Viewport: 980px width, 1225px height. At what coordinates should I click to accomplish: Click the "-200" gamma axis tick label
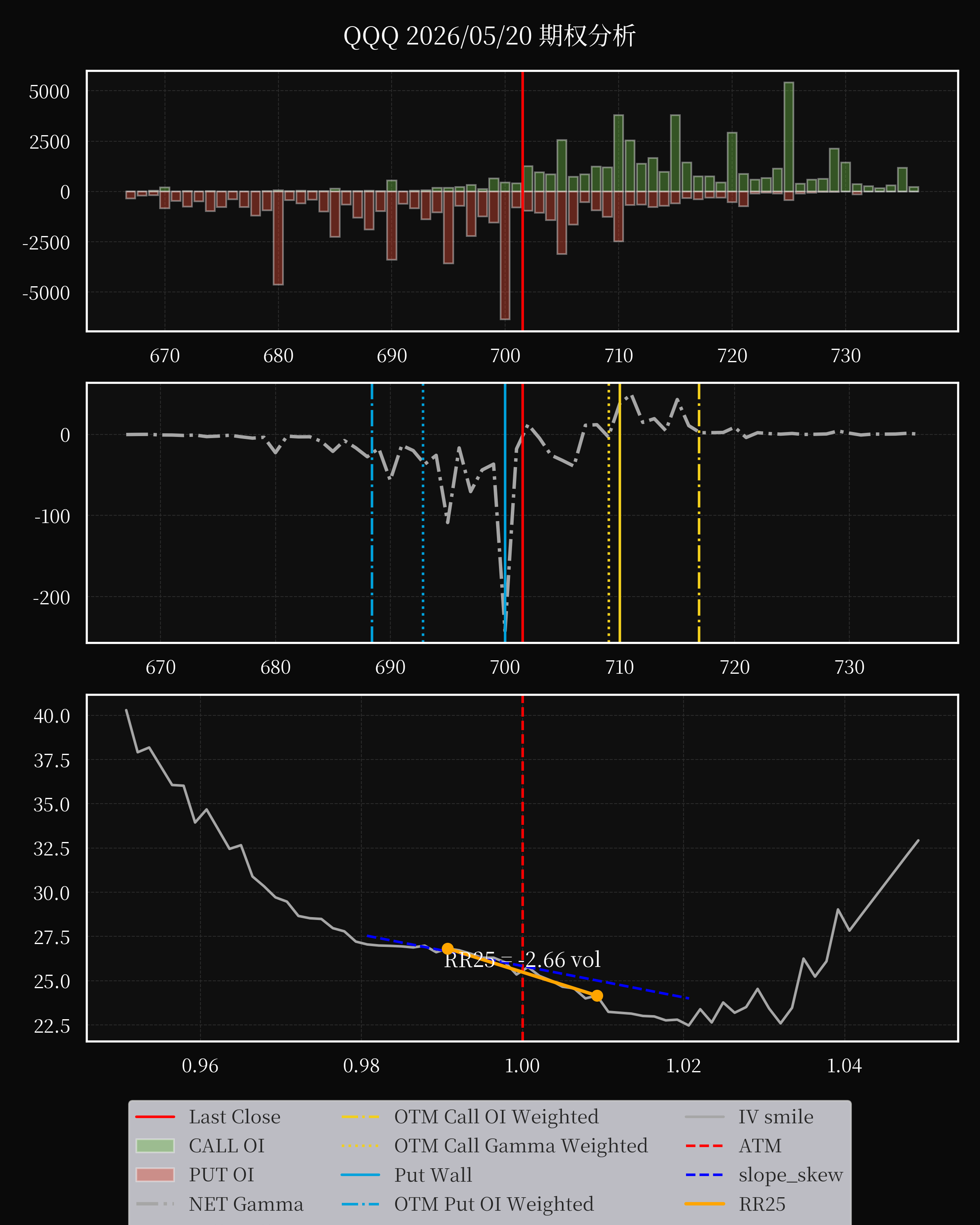pos(52,598)
